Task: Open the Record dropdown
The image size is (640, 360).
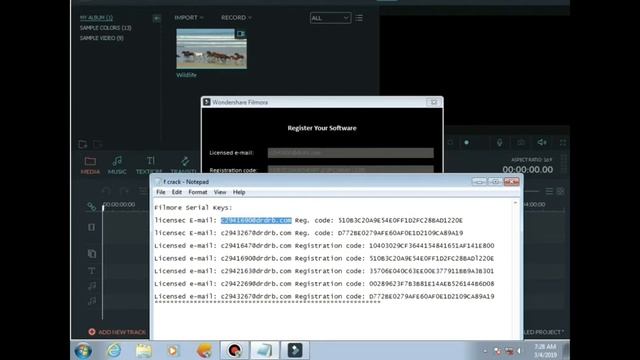Action: (x=236, y=18)
